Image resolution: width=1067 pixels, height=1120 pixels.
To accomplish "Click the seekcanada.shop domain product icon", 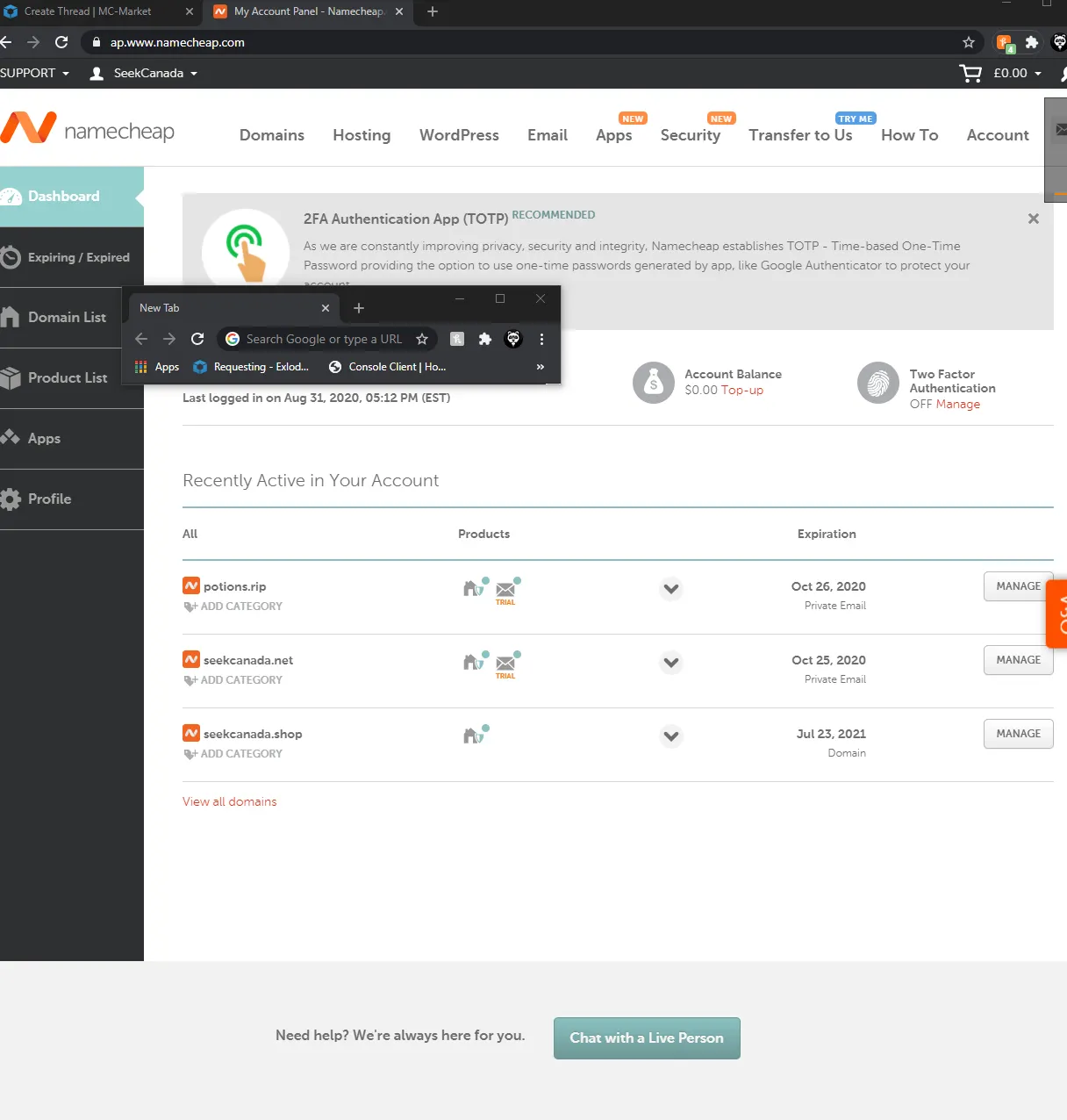I will point(475,734).
